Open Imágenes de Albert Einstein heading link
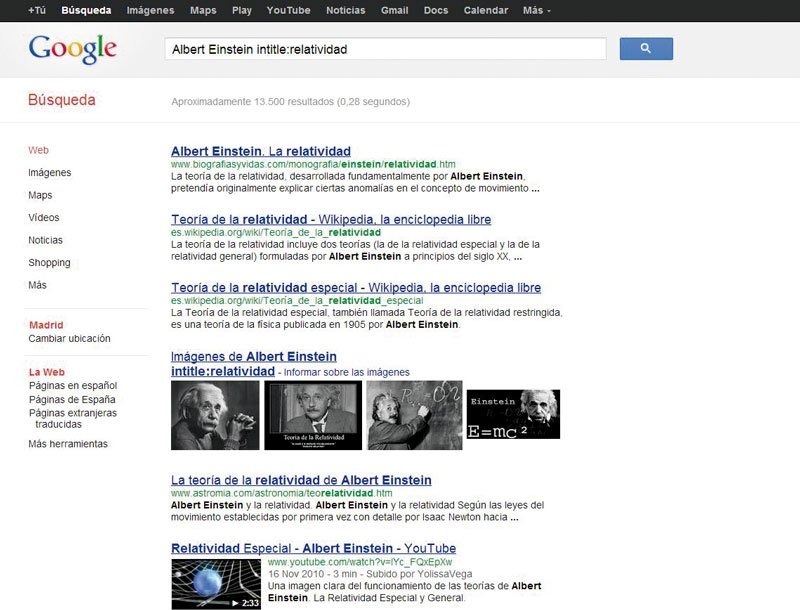 (254, 364)
